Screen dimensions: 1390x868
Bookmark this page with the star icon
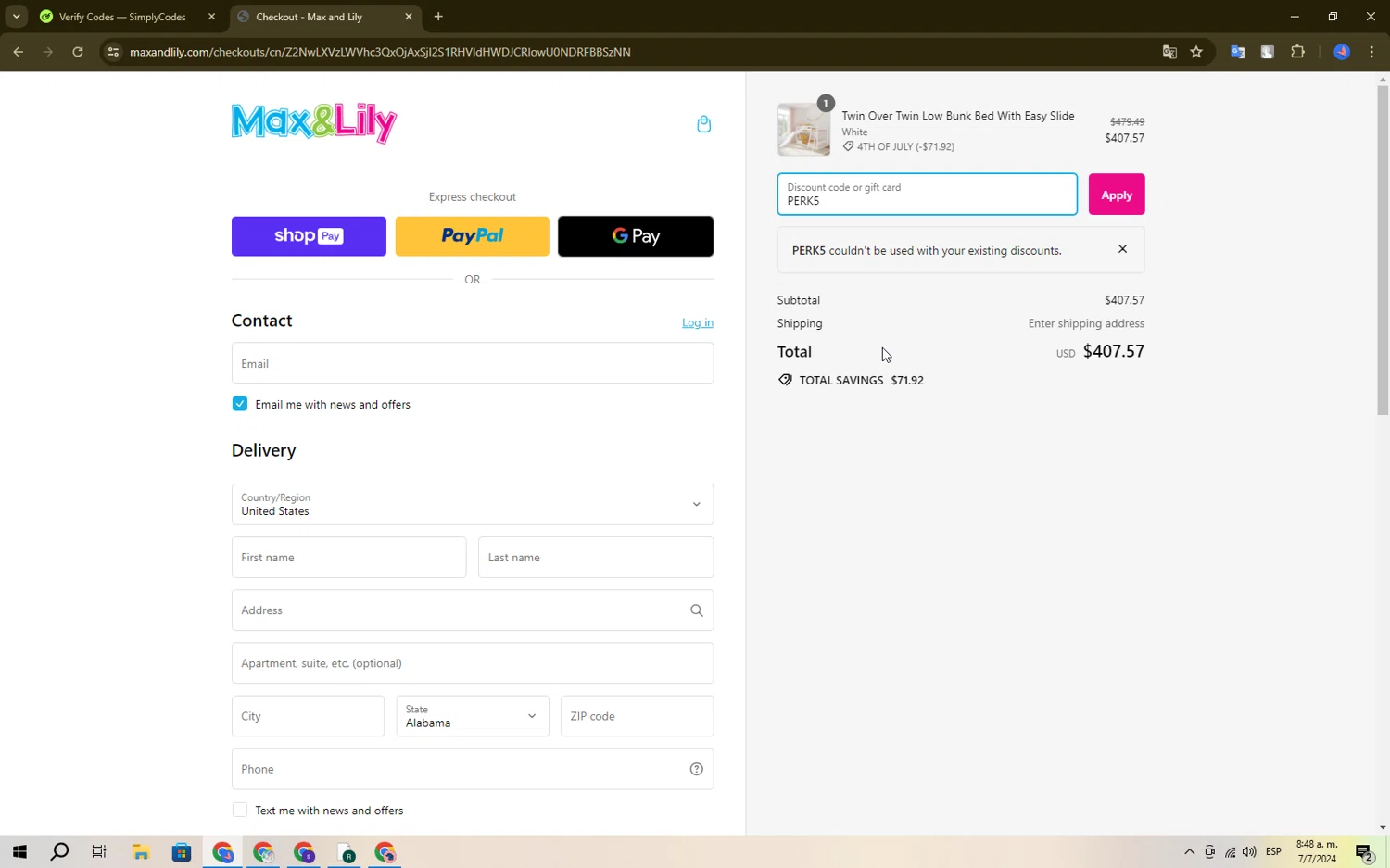click(x=1196, y=52)
